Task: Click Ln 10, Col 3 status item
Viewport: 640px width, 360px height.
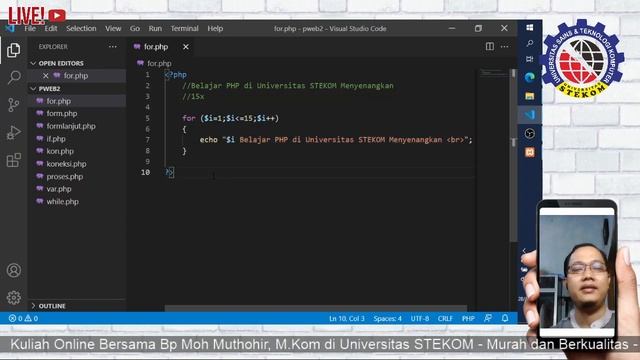Action: click(x=347, y=318)
